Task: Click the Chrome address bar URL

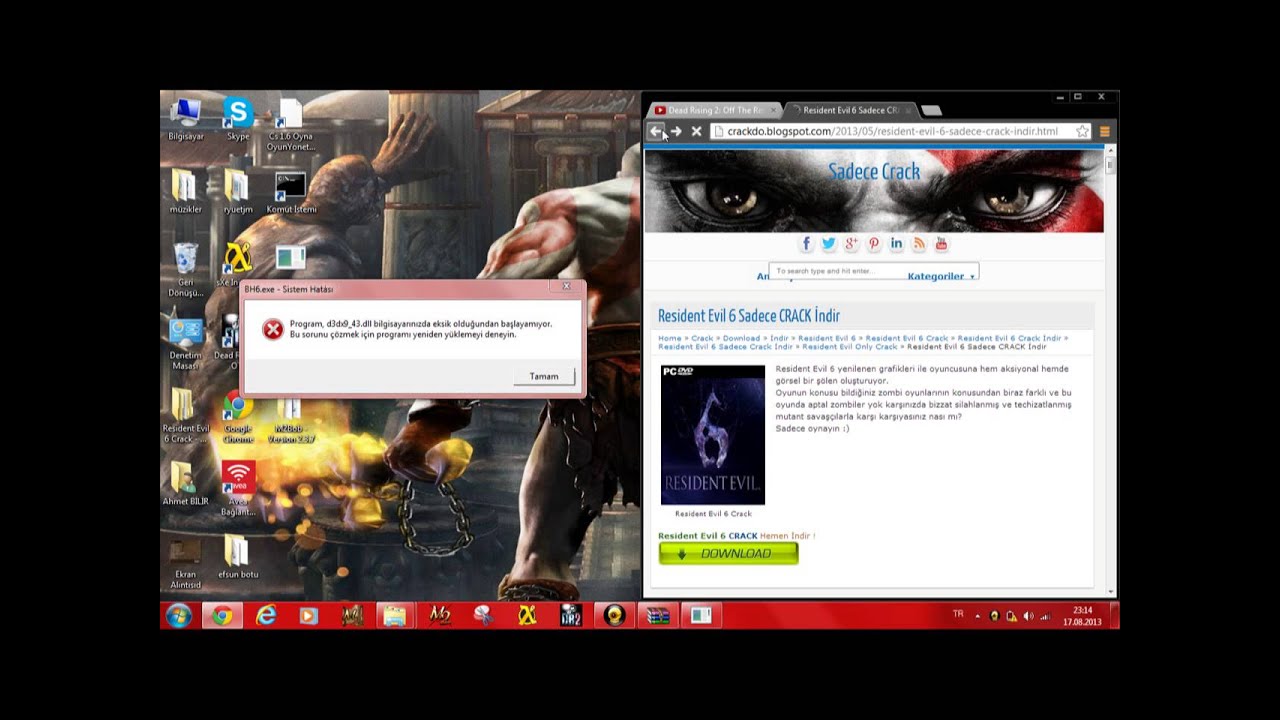Action: click(x=892, y=131)
